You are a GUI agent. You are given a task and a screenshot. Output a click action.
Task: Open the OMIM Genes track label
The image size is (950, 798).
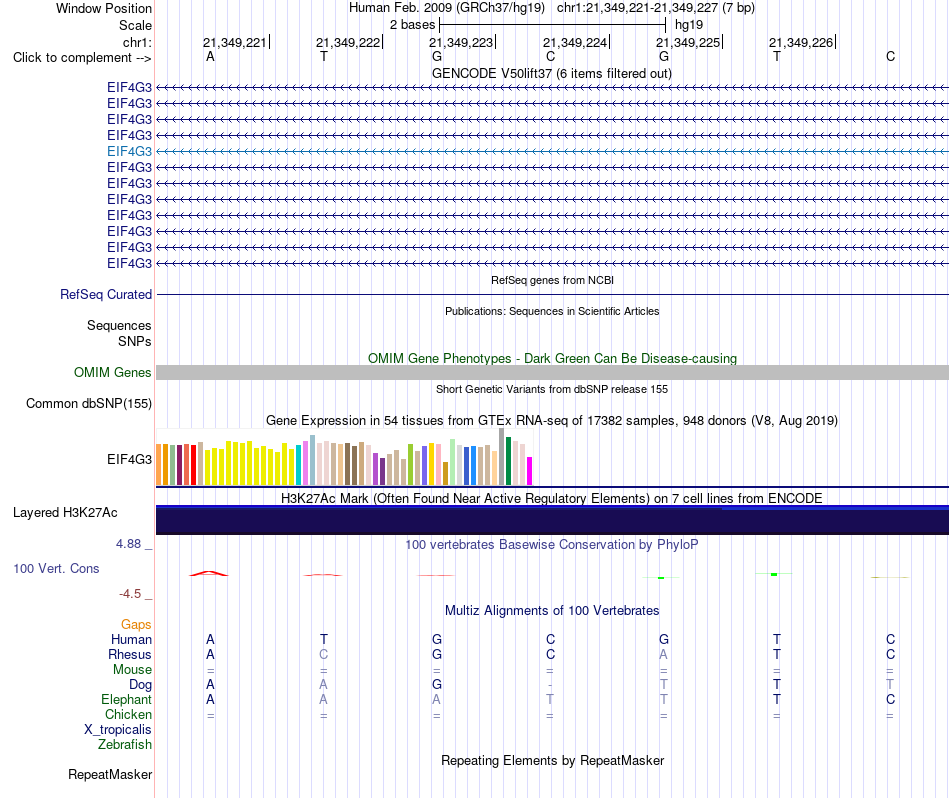112,373
